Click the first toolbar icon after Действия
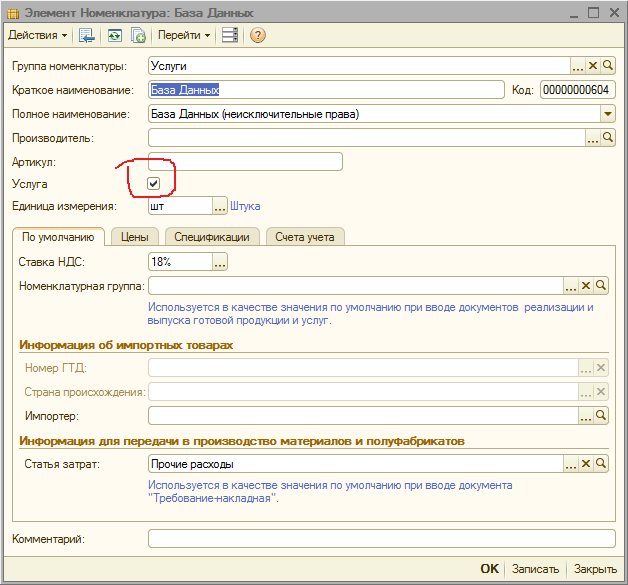Image resolution: width=628 pixels, height=585 pixels. pyautogui.click(x=87, y=35)
